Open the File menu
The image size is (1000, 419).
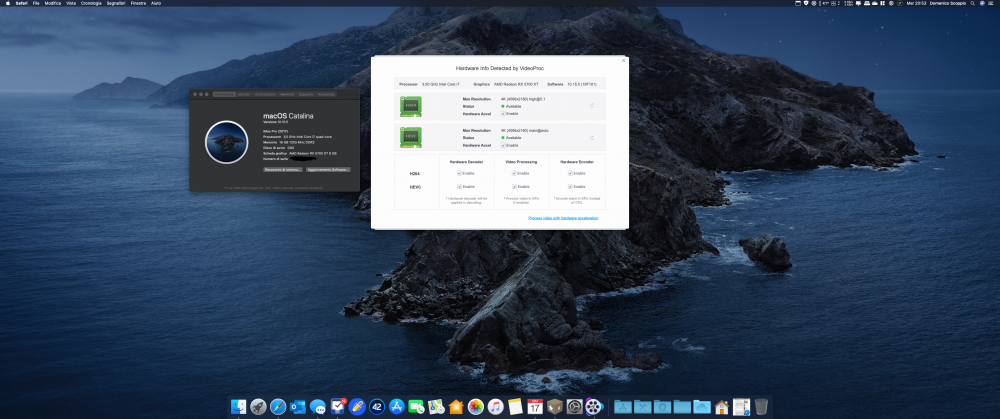click(36, 3)
